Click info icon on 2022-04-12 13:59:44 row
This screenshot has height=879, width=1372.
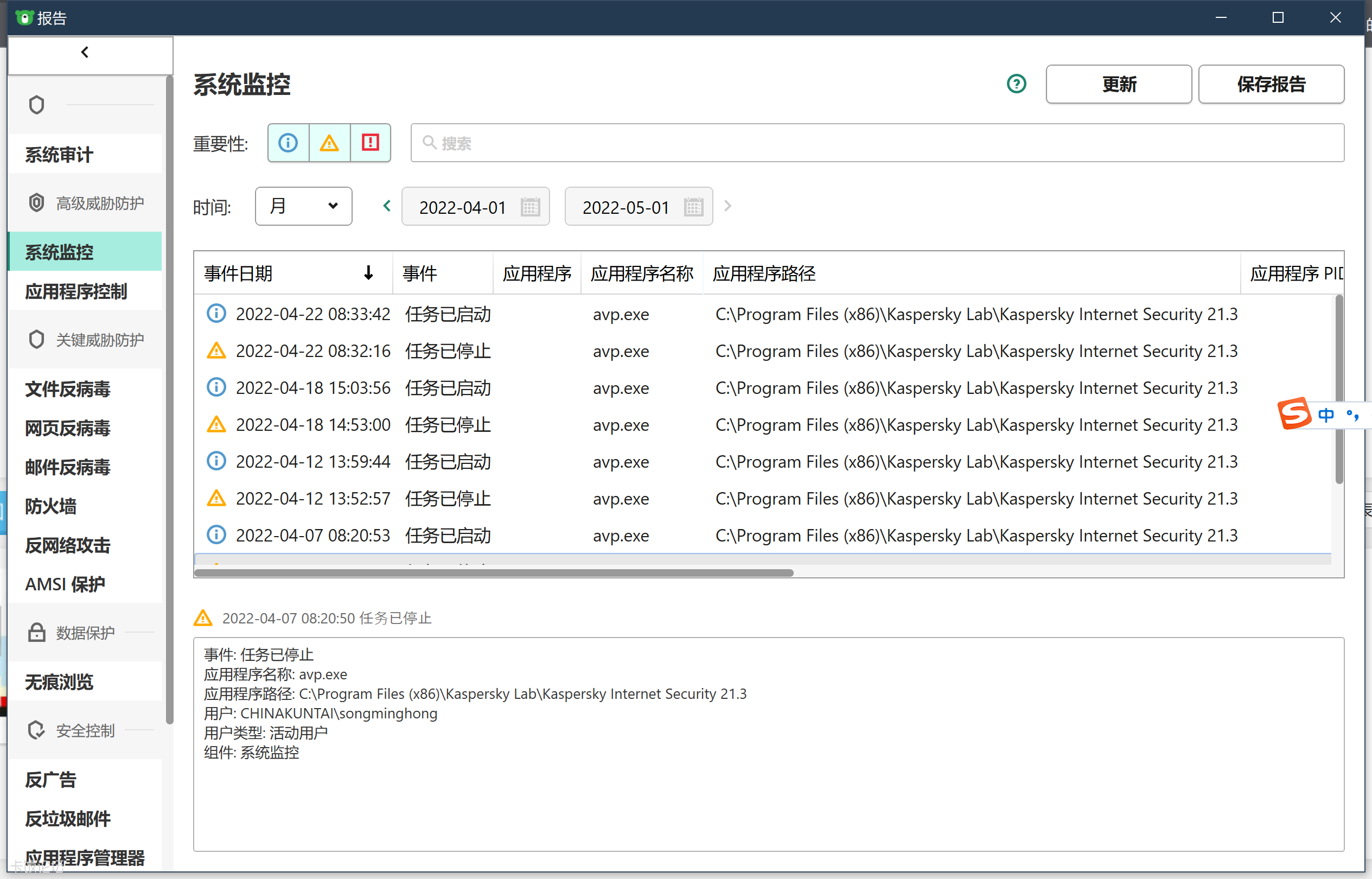point(216,461)
